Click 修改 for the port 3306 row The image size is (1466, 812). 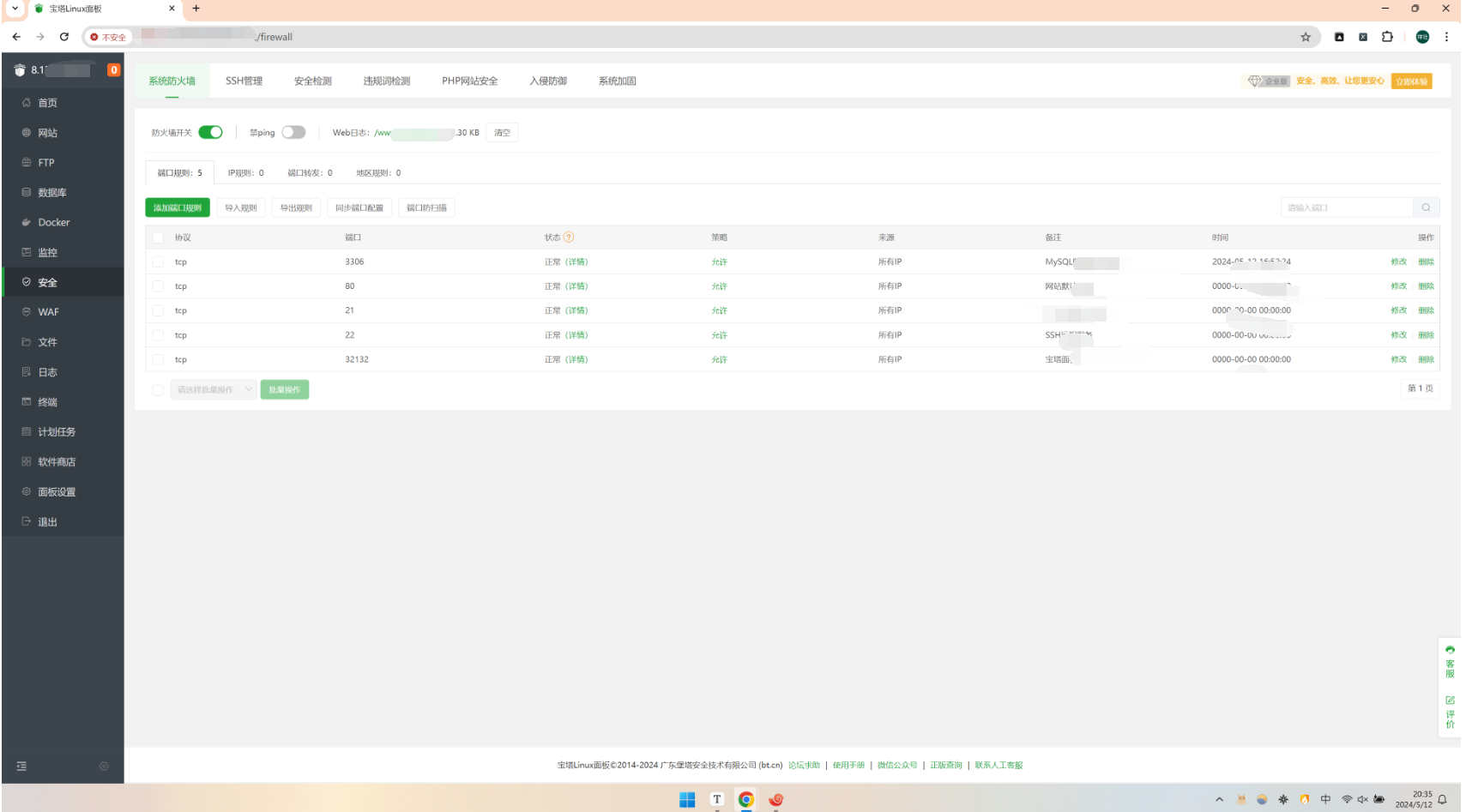coord(1398,262)
